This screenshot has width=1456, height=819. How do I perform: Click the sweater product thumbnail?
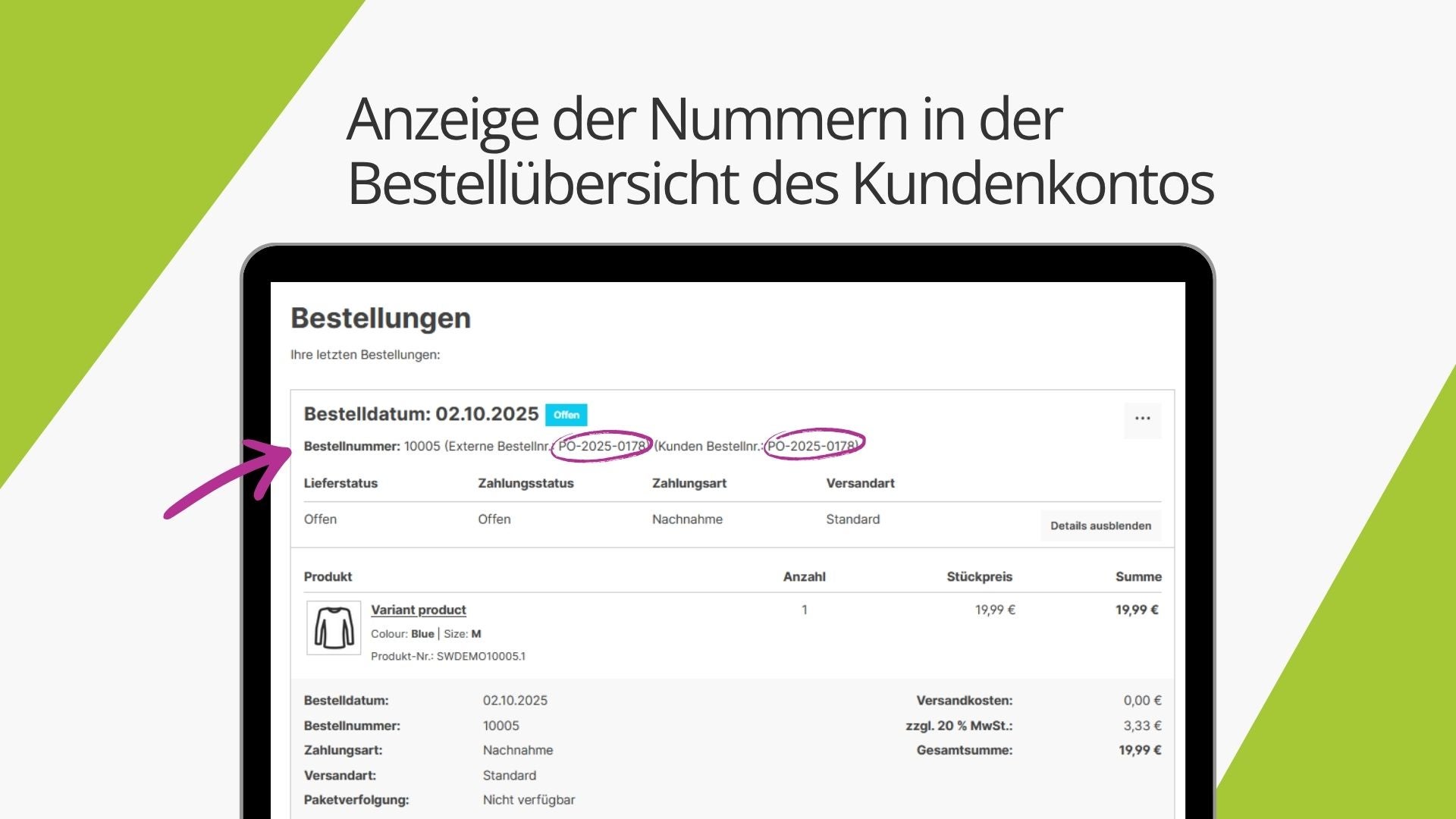[334, 628]
